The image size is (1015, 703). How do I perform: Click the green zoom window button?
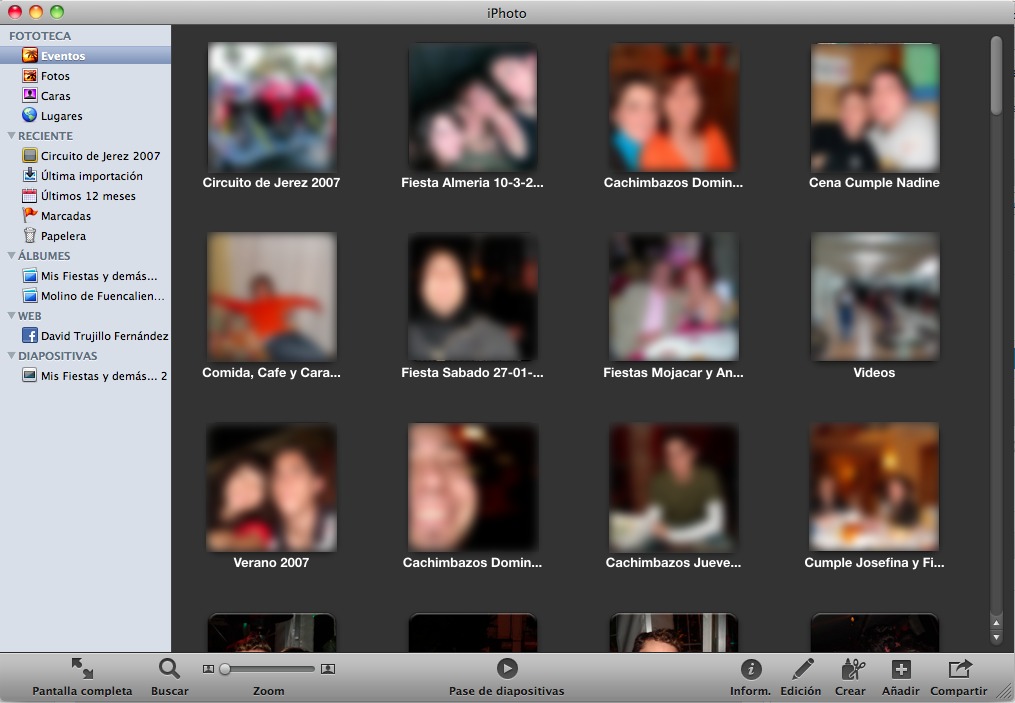(x=57, y=12)
